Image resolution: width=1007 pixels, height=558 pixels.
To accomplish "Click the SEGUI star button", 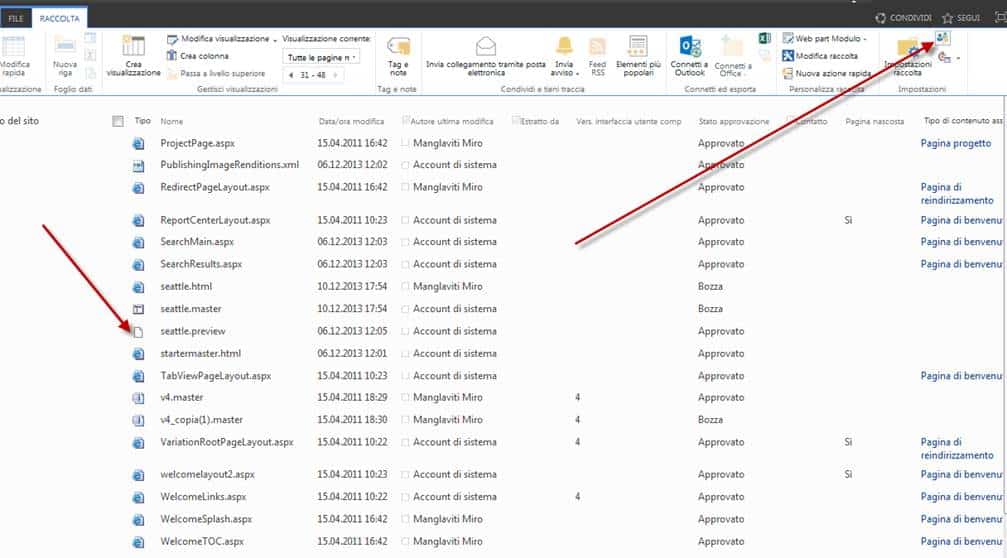I will click(961, 18).
